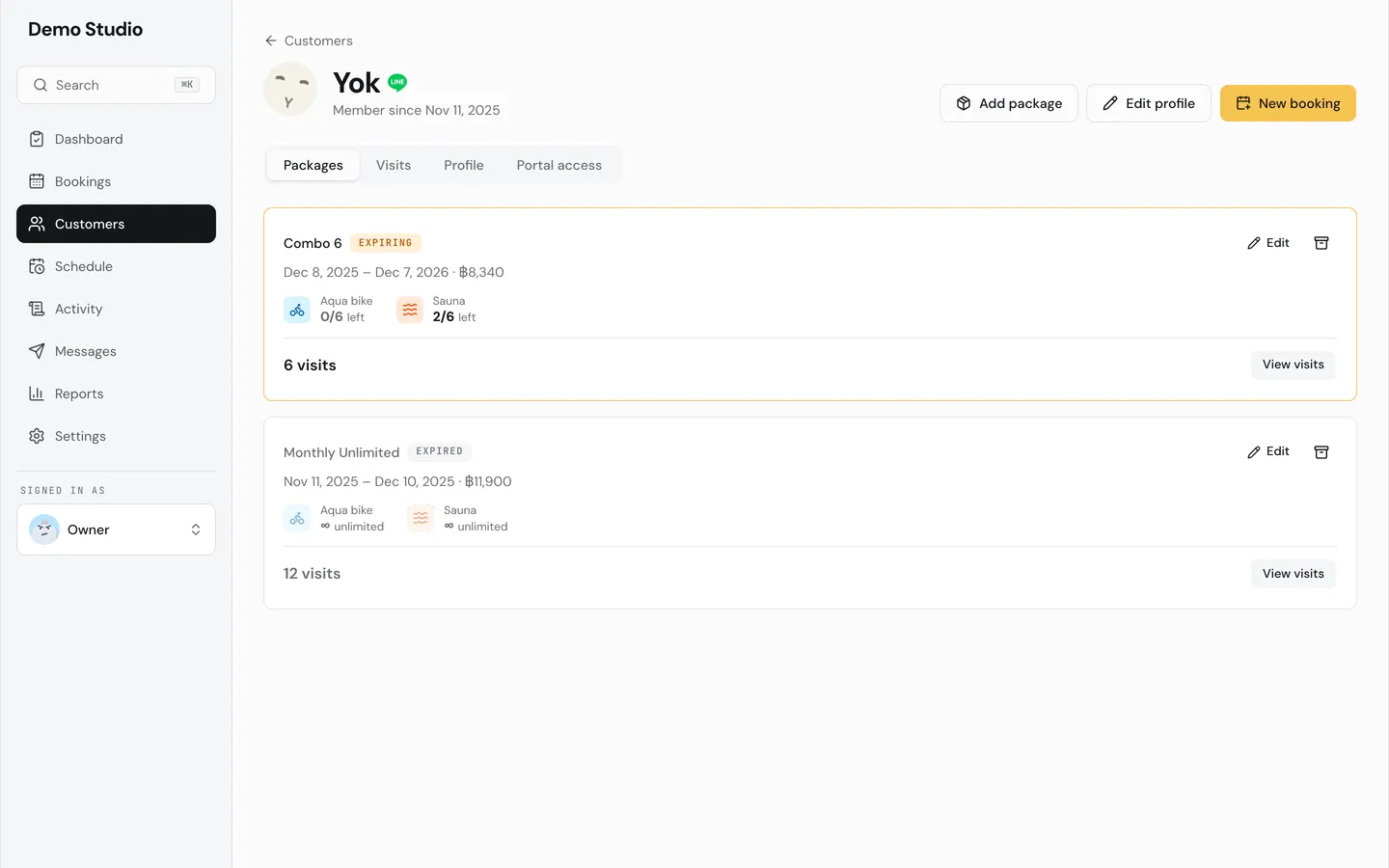Image resolution: width=1389 pixels, height=868 pixels.
Task: Click the "6 visits" count text
Action: click(x=310, y=366)
